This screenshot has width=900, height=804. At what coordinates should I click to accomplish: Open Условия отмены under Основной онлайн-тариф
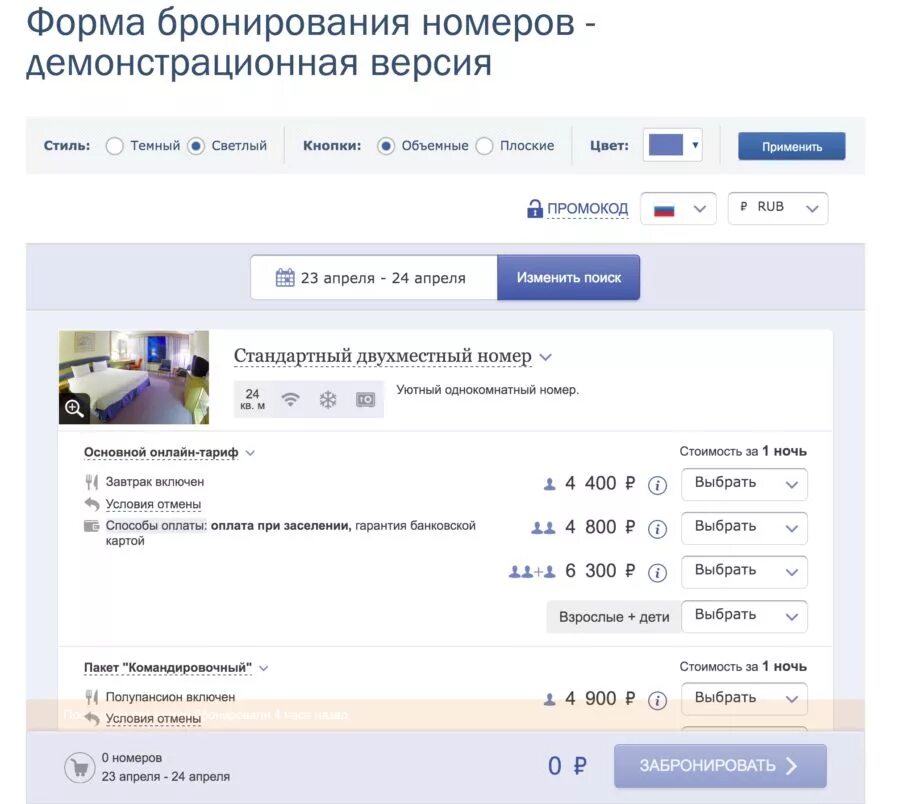pos(153,504)
